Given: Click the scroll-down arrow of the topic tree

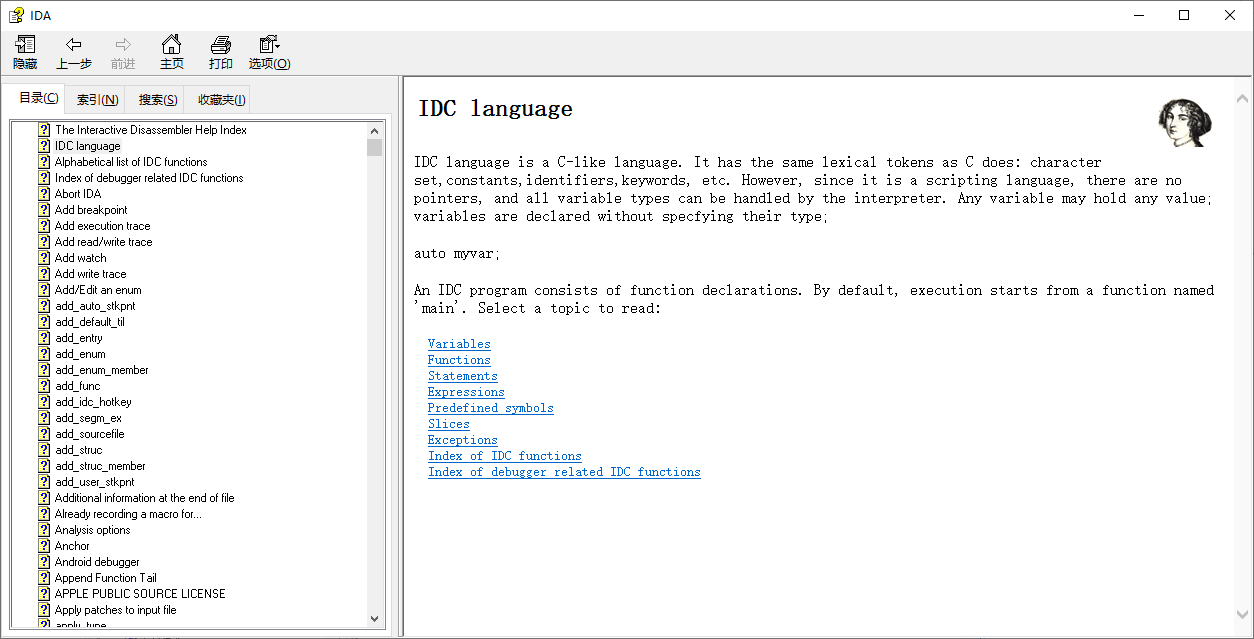Looking at the screenshot, I should coord(374,618).
